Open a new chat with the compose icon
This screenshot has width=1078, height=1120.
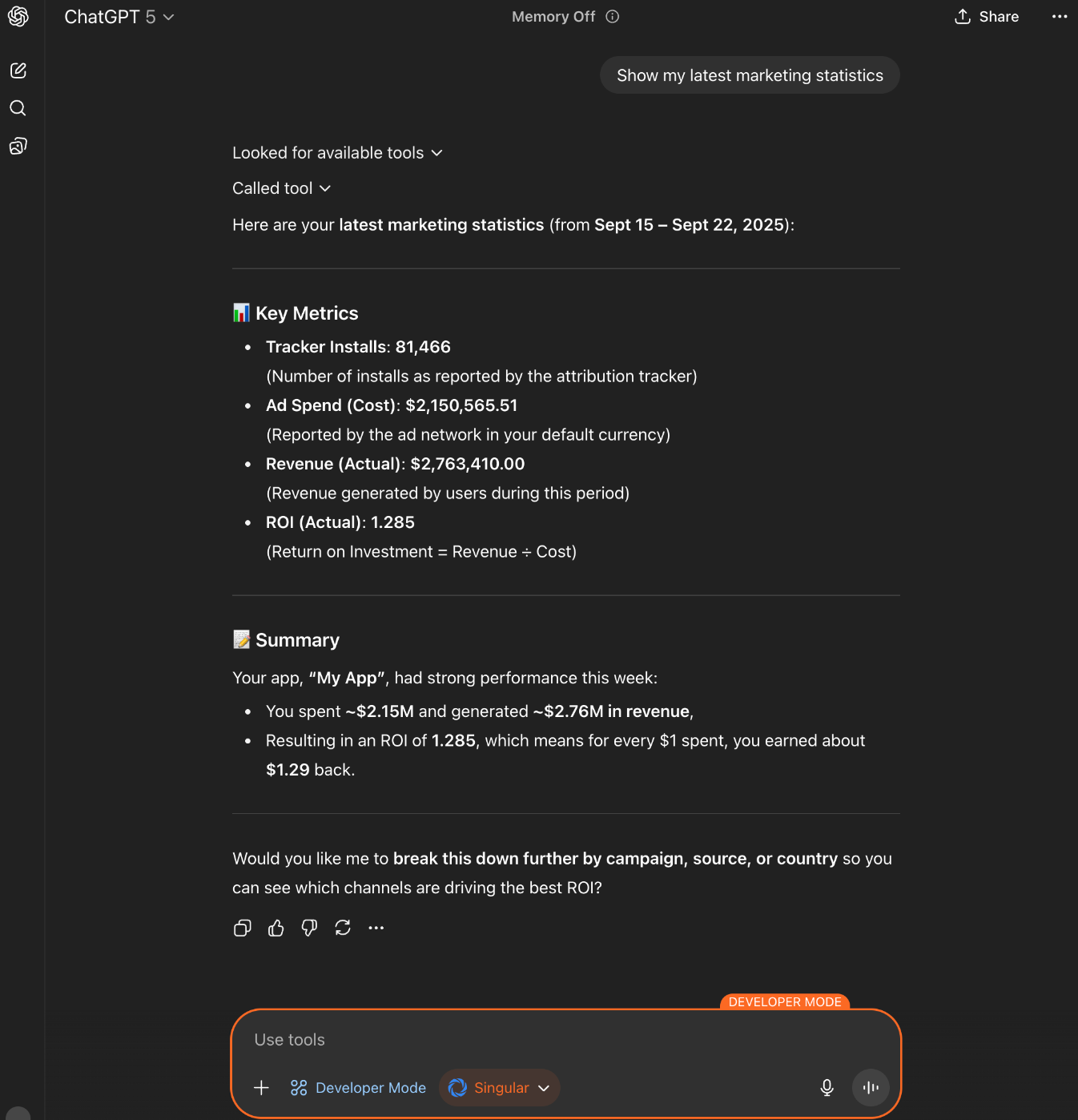[18, 71]
